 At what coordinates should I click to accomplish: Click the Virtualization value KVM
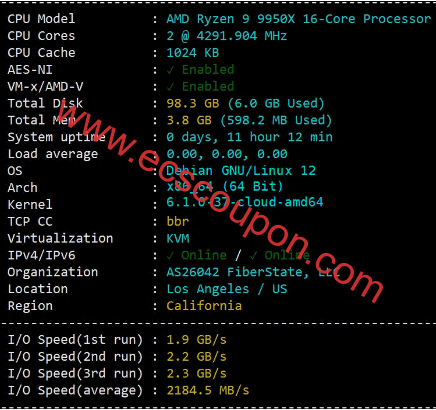pos(178,239)
